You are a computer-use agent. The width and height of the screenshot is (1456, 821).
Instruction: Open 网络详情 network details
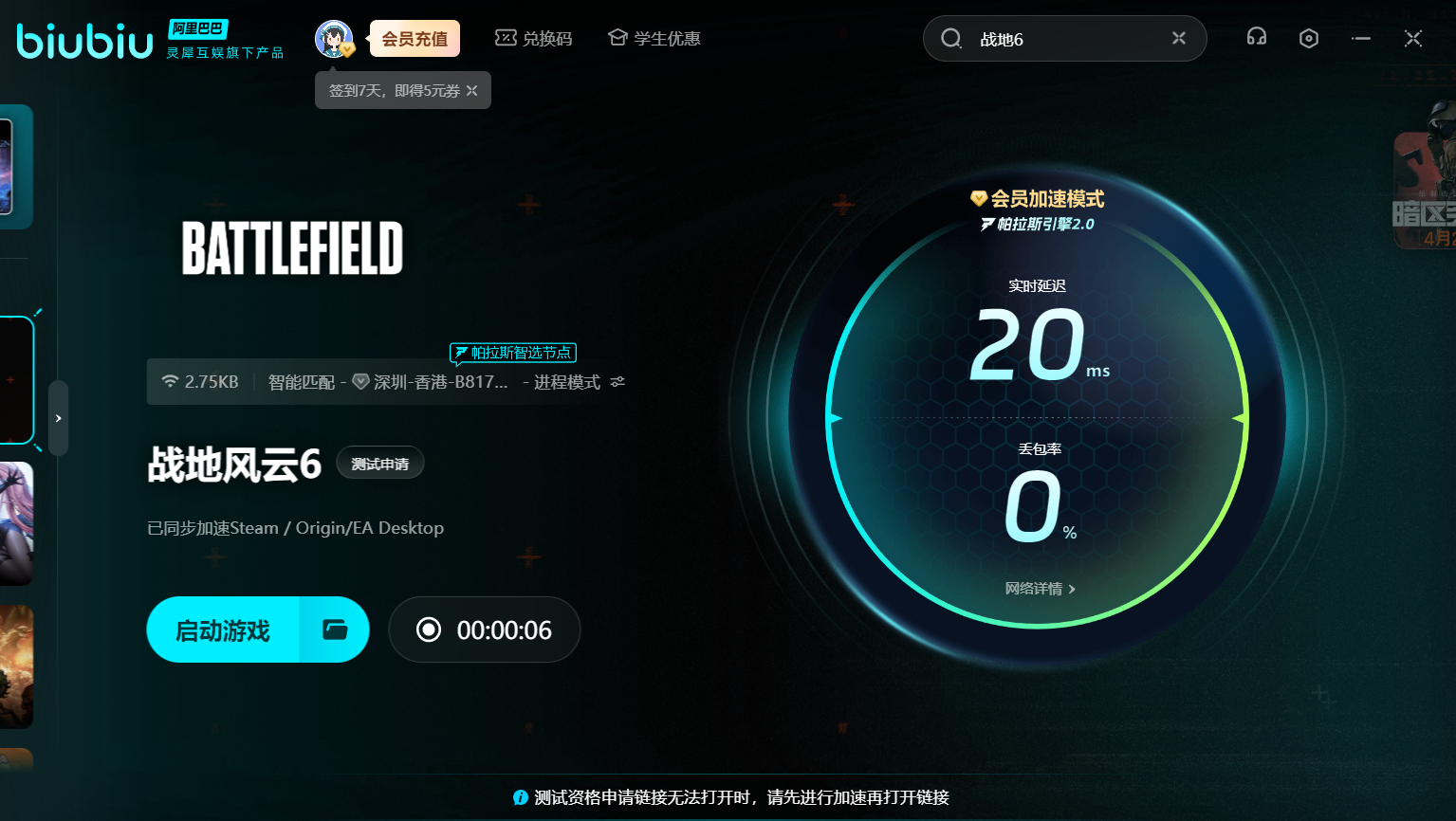click(x=1040, y=589)
